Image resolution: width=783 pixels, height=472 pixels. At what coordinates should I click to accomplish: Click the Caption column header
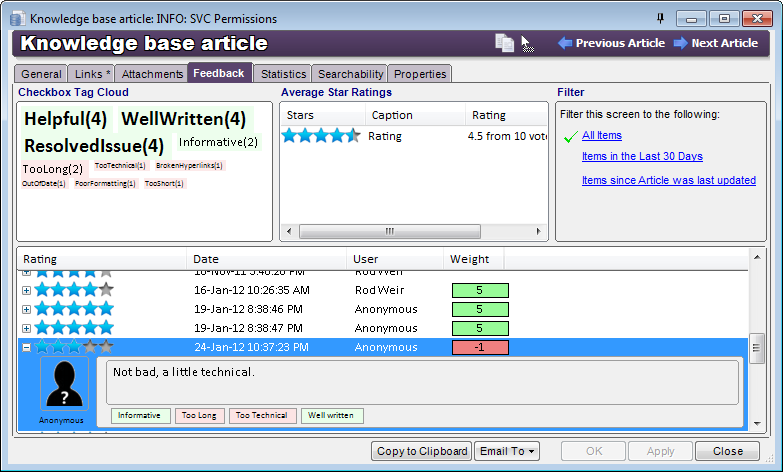click(415, 115)
